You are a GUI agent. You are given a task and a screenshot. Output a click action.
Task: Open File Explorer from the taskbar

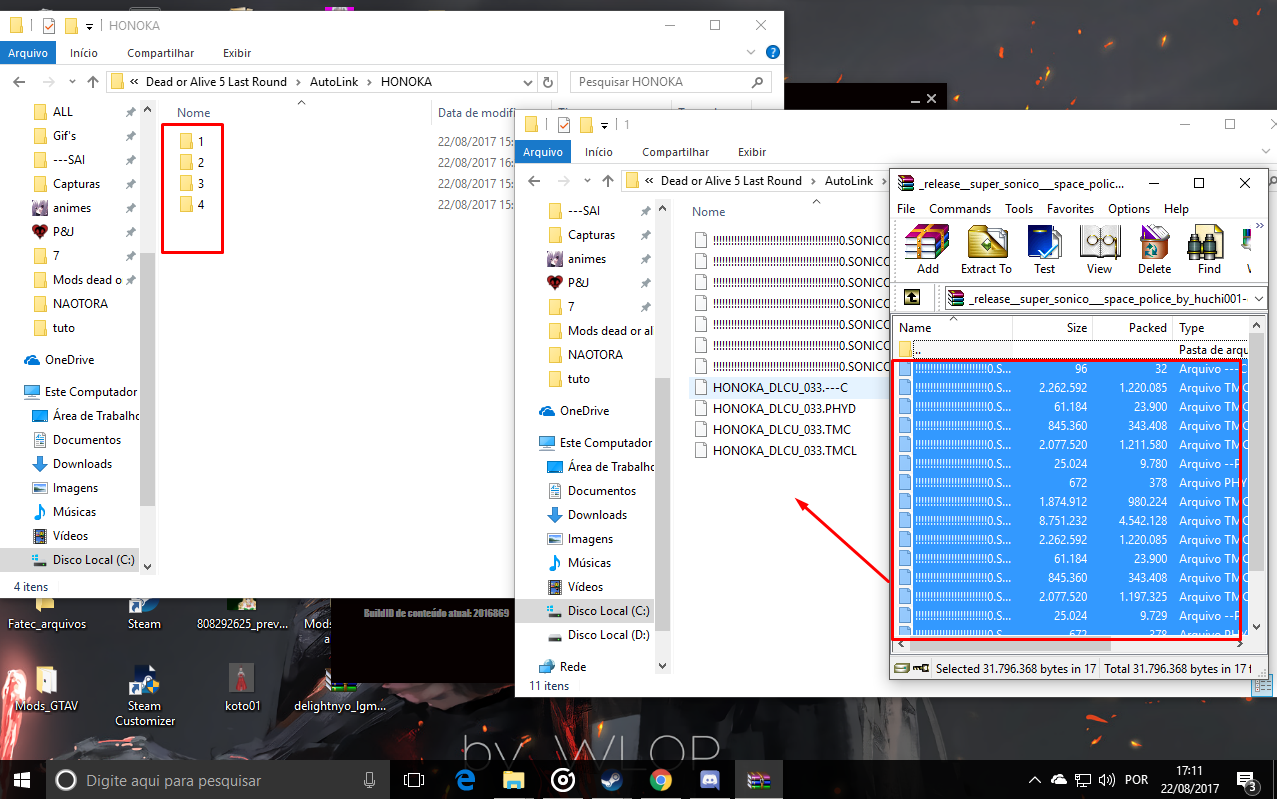point(513,780)
